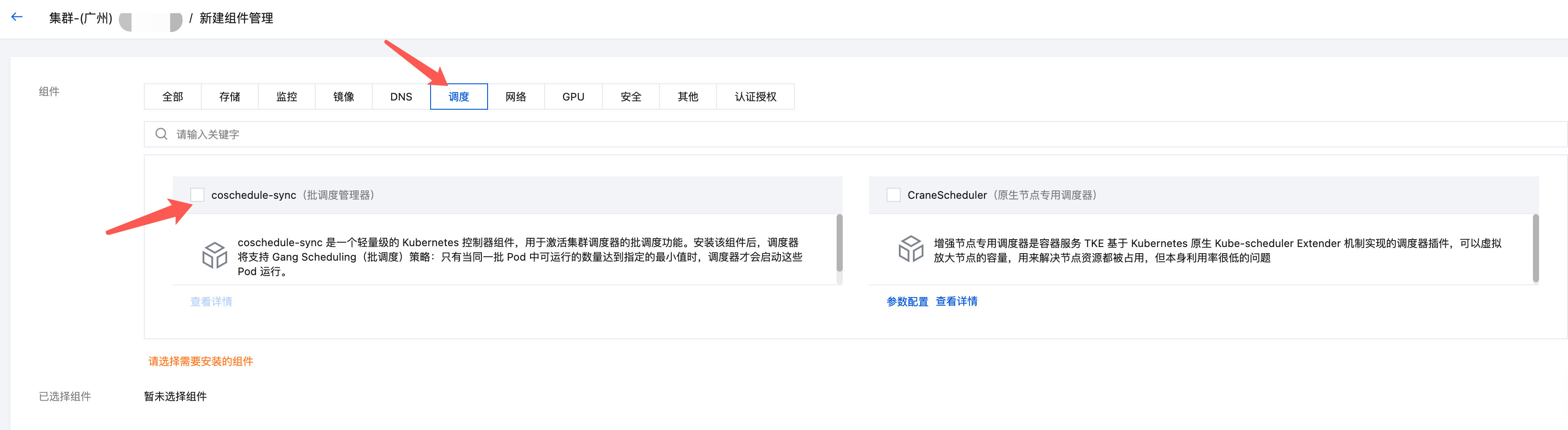Open 查看详情 under coschedule-sync
Image resolution: width=1568 pixels, height=430 pixels.
(211, 301)
